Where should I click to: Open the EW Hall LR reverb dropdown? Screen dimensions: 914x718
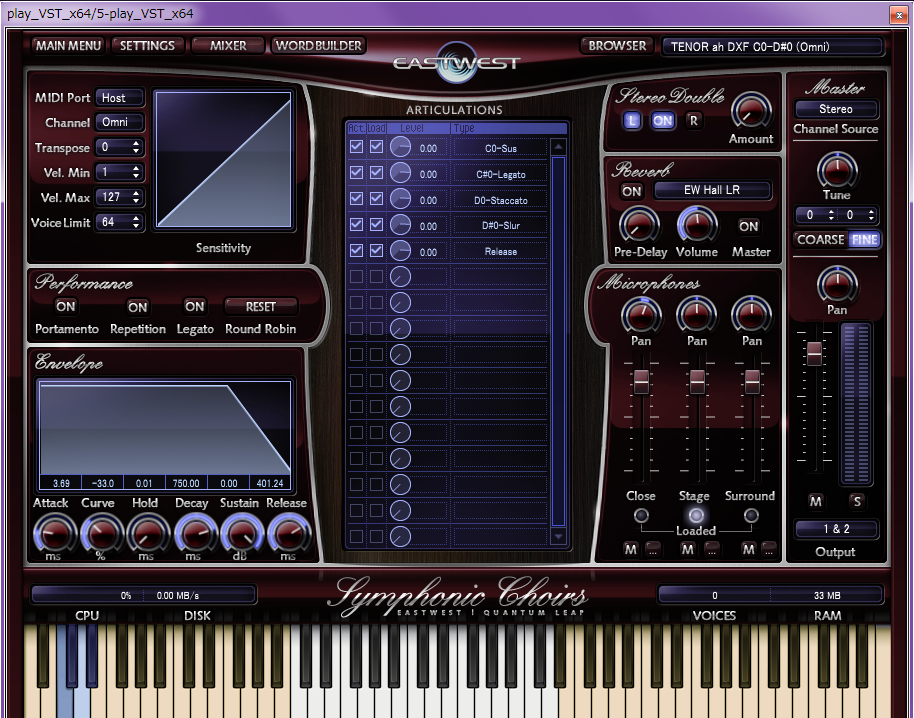point(712,190)
